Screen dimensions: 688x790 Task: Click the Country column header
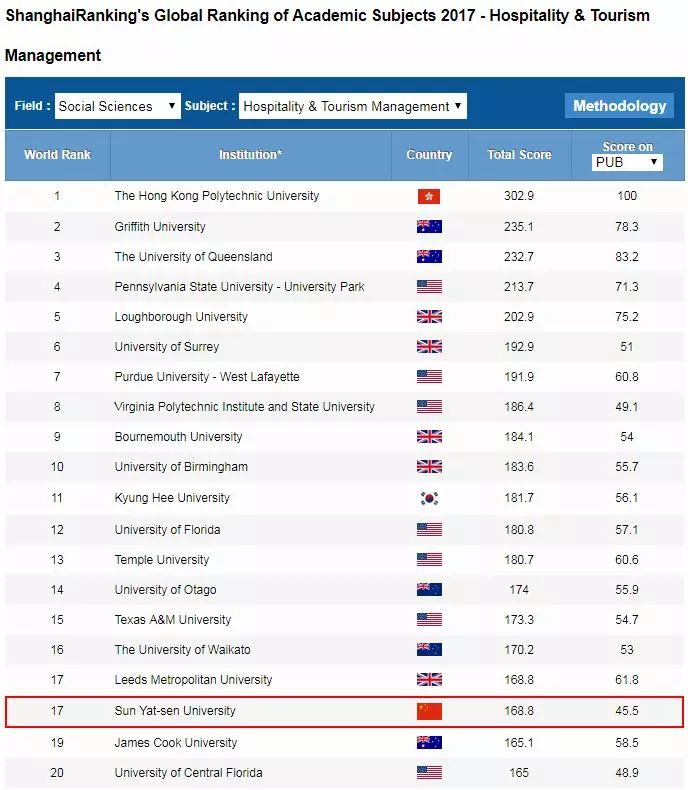click(x=429, y=155)
